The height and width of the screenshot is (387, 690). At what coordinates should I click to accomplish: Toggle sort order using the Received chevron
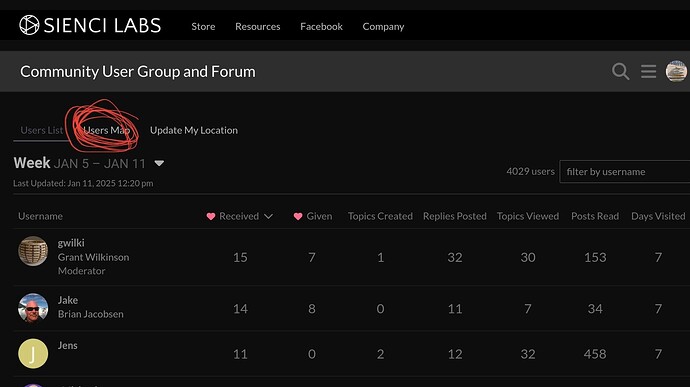(268, 216)
